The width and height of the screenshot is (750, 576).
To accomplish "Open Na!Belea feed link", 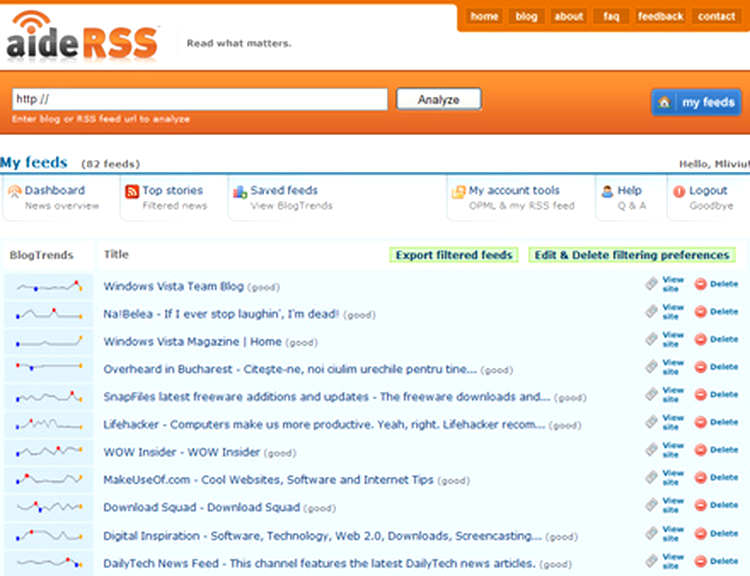I will click(221, 314).
